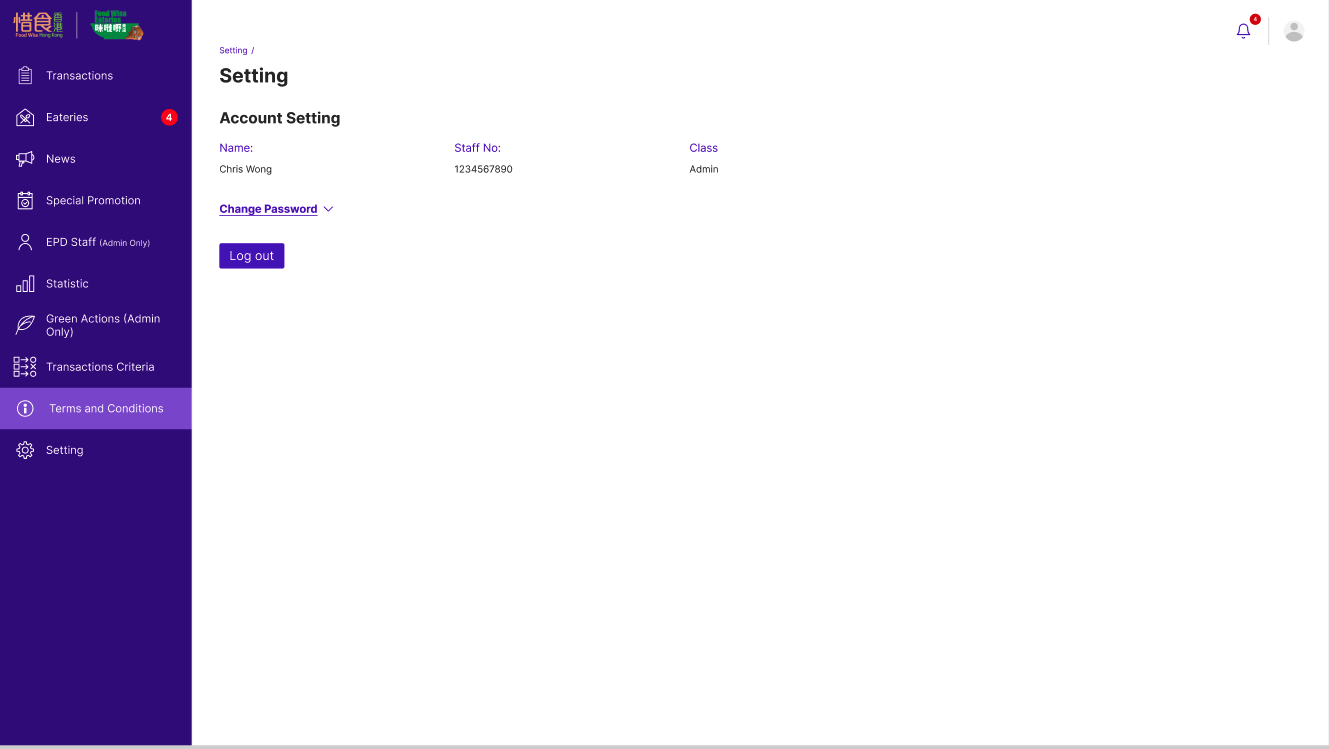This screenshot has width=1329, height=749.
Task: Expand the Change Password chevron
Action: click(328, 209)
